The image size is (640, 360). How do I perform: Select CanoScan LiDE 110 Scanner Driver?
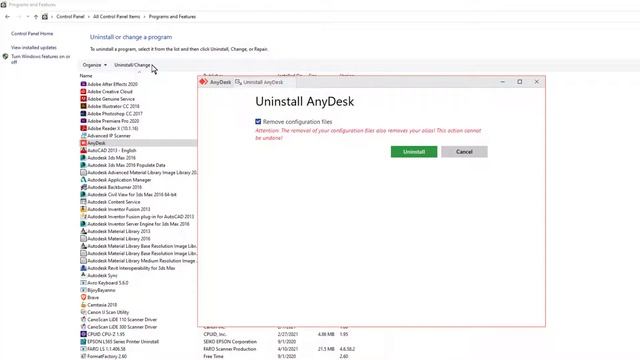click(x=122, y=319)
